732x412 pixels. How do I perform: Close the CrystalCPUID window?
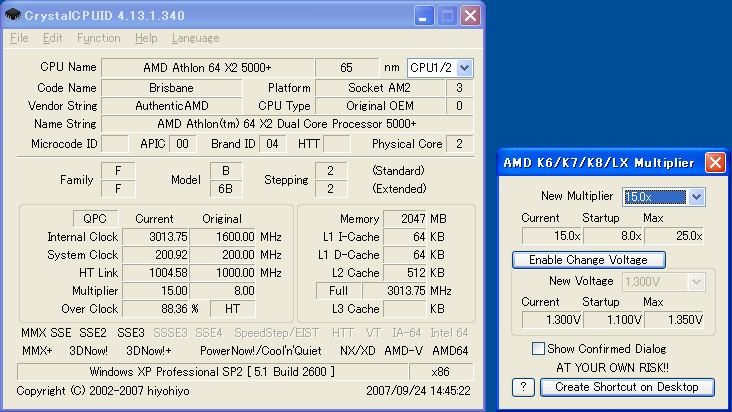tap(468, 15)
